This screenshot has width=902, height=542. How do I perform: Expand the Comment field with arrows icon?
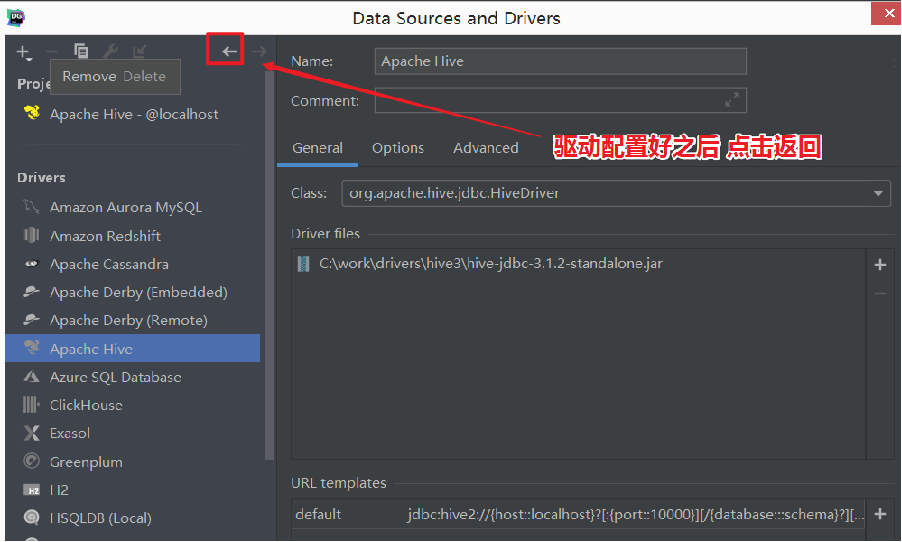point(732,100)
